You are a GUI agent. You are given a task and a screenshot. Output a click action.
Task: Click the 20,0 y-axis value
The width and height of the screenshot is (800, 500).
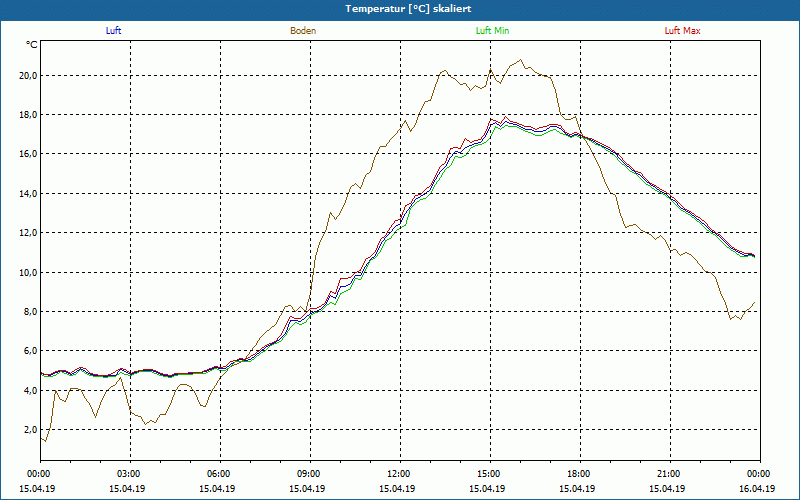[29, 76]
